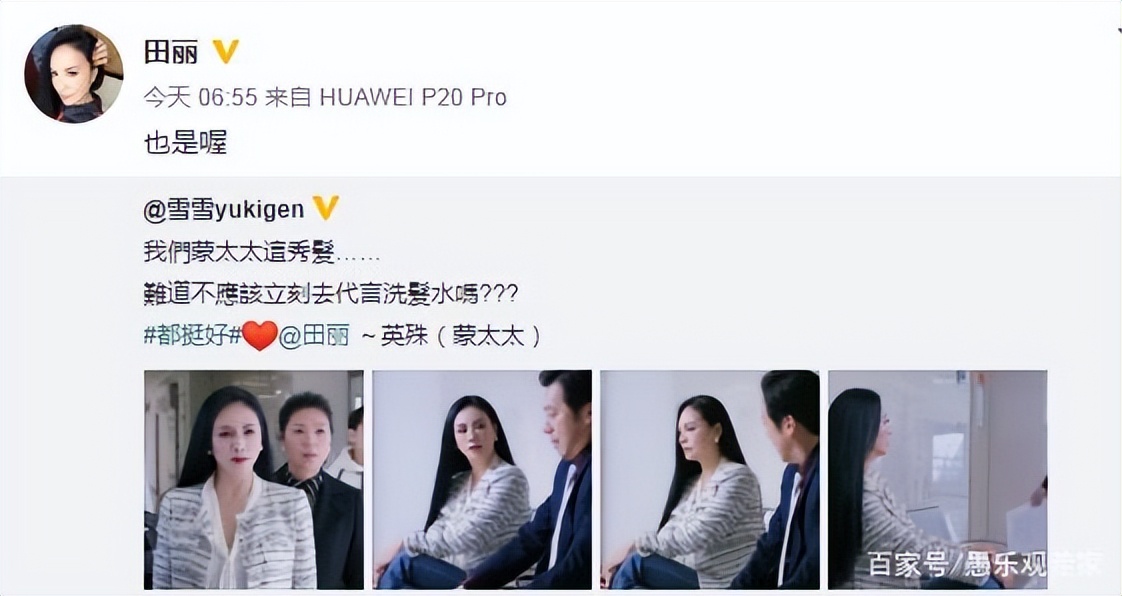Click the @田丽 mention in repost
Viewport: 1122px width, 596px height.
314,336
